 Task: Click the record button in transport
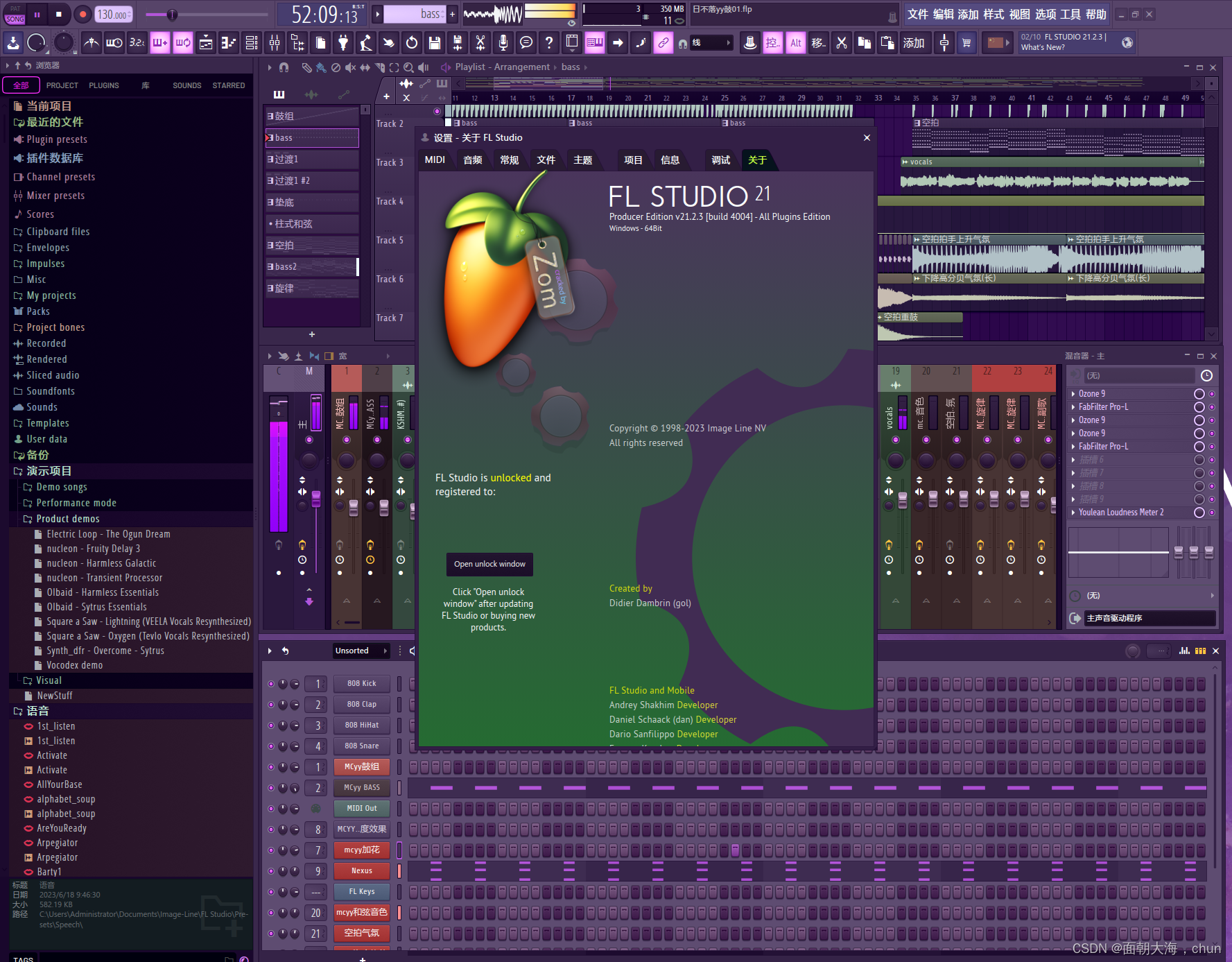click(83, 14)
